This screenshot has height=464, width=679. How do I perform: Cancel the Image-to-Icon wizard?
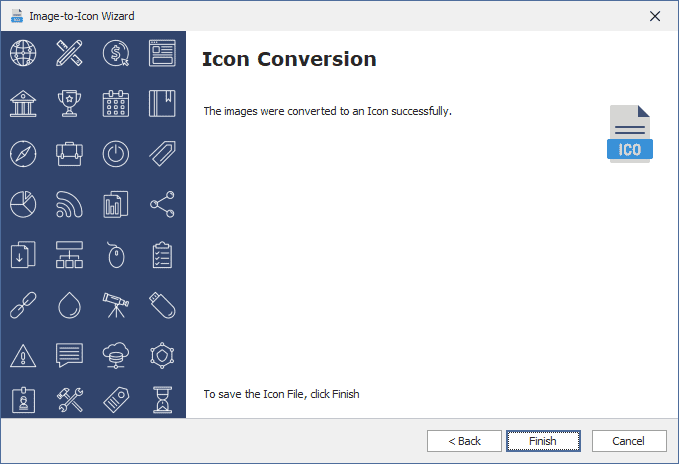point(629,441)
